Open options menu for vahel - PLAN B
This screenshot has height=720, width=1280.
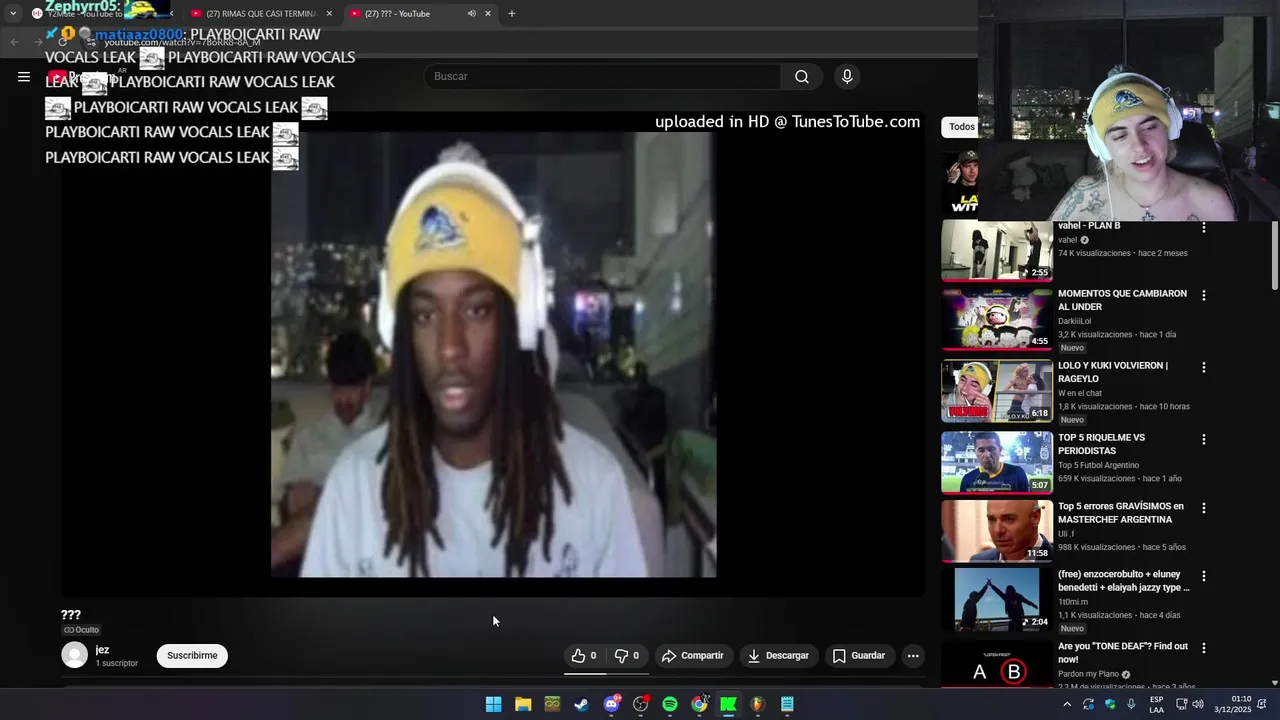point(1204,228)
